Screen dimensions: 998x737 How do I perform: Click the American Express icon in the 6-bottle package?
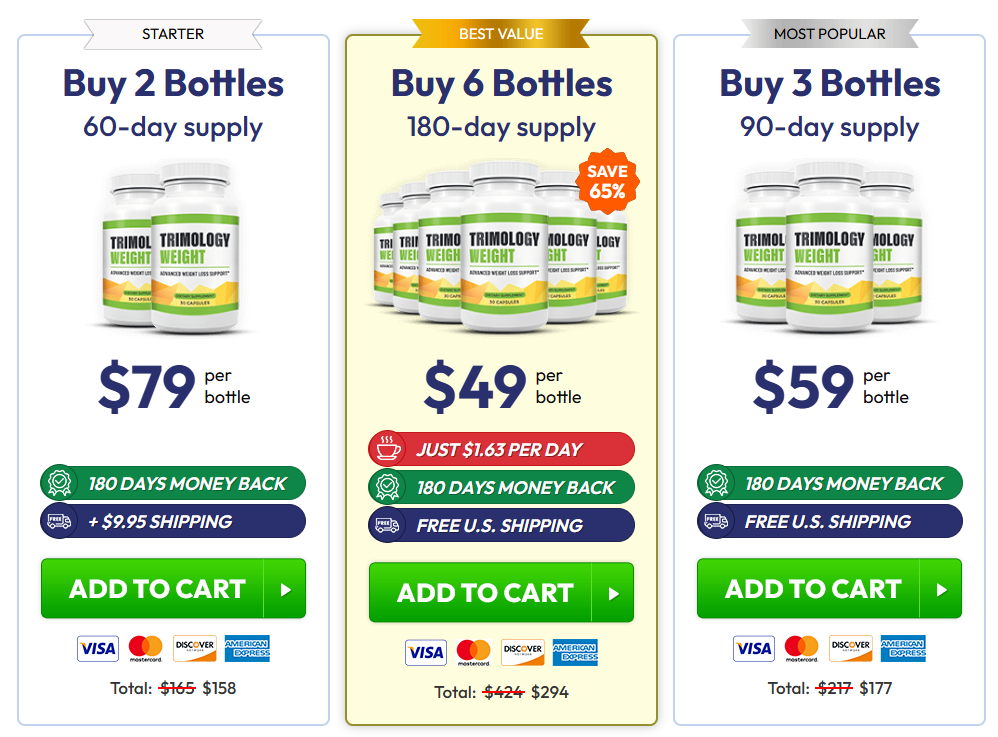point(575,653)
